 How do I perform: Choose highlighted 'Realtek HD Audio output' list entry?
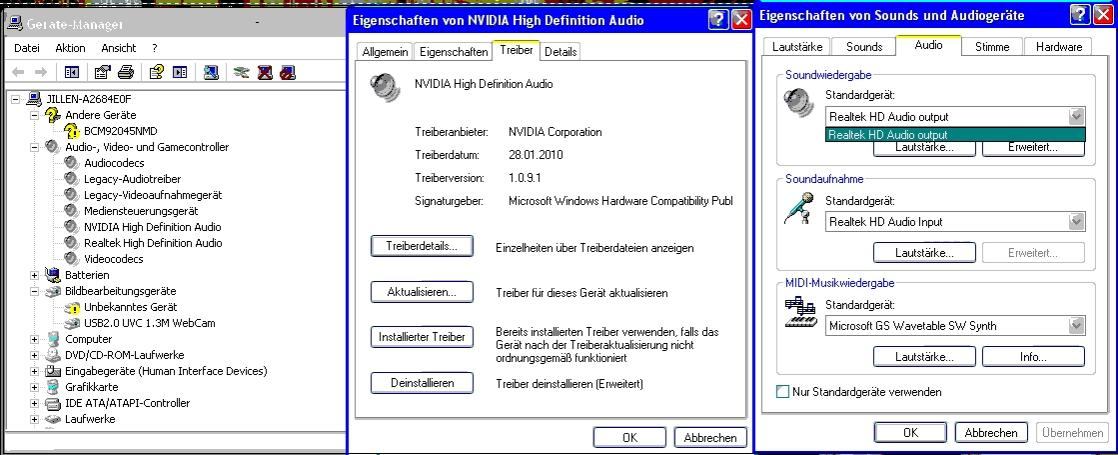point(955,135)
